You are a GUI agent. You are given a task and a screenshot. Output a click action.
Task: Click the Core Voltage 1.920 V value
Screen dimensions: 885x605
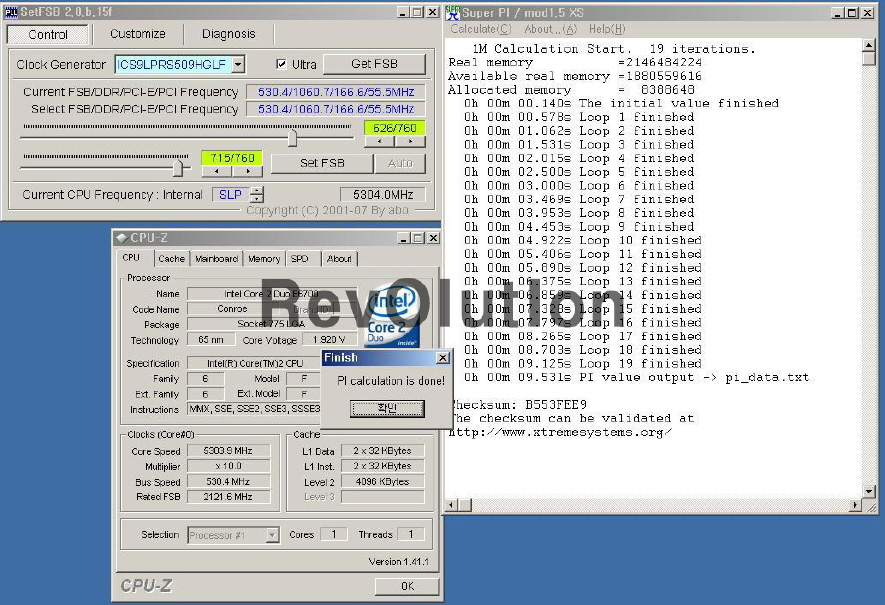[330, 340]
